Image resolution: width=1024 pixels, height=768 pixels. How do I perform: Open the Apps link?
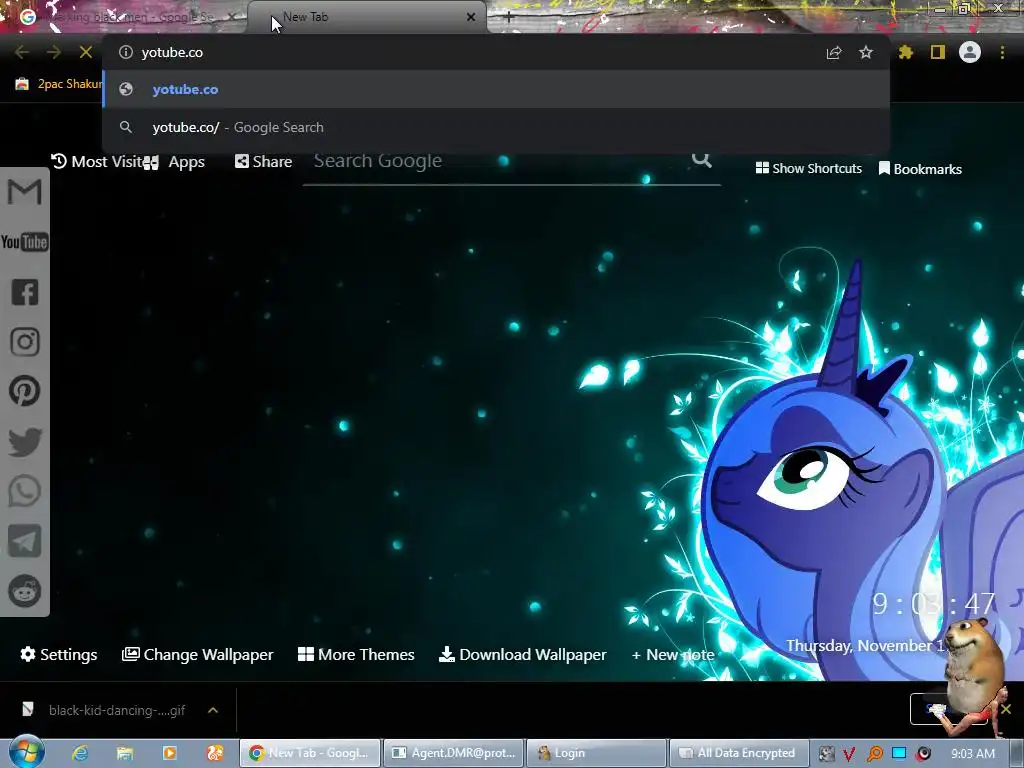[174, 162]
